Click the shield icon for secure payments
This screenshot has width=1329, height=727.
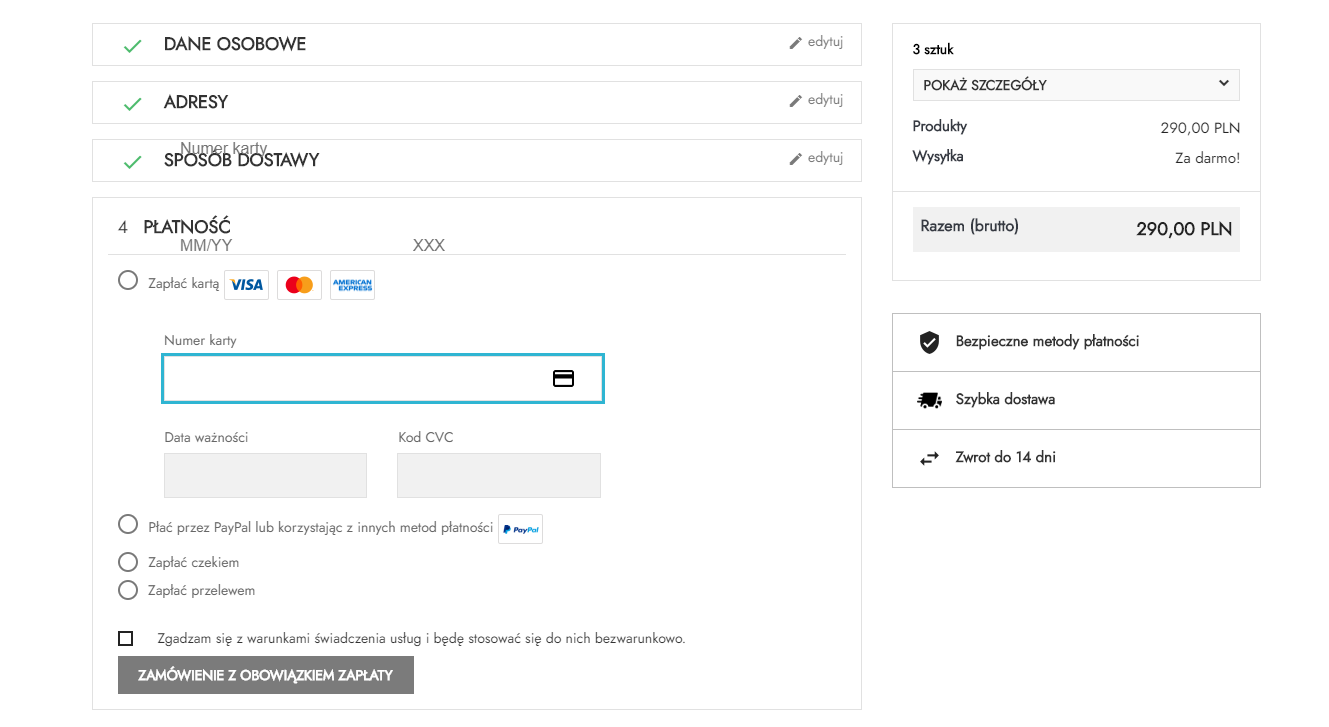point(929,342)
